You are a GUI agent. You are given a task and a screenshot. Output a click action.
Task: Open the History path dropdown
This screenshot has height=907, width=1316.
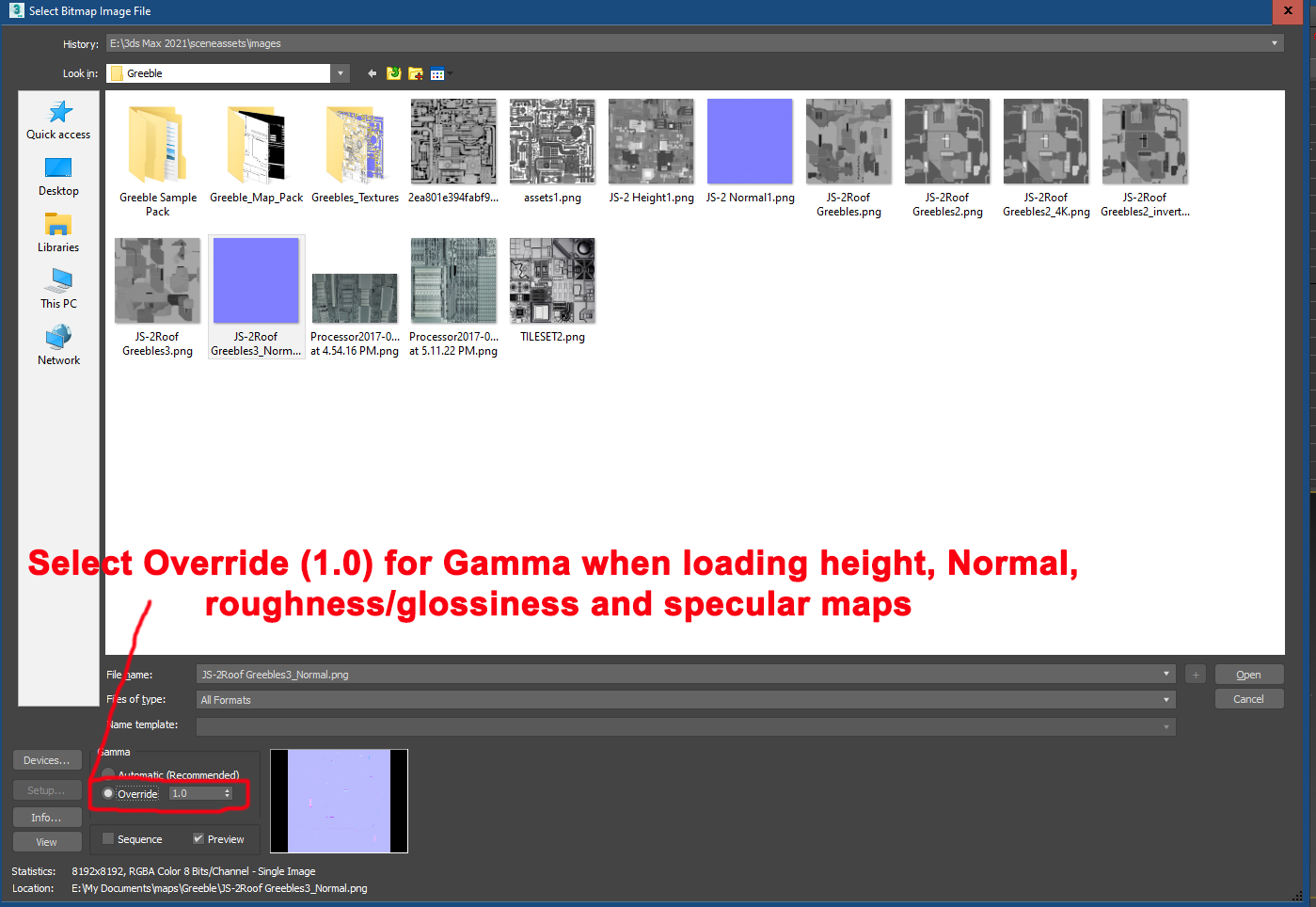click(1275, 42)
